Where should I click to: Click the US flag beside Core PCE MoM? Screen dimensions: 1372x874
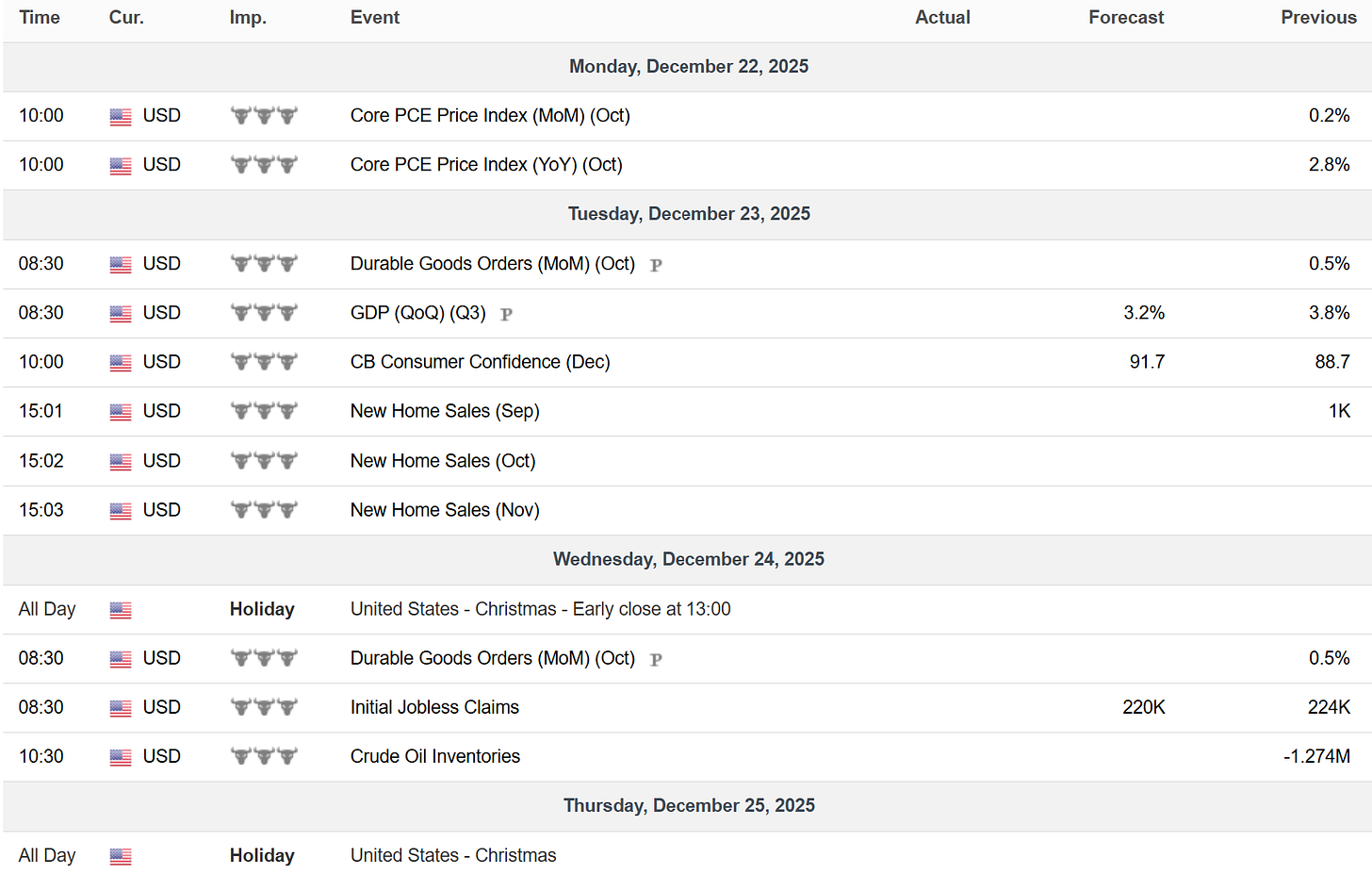(x=121, y=117)
